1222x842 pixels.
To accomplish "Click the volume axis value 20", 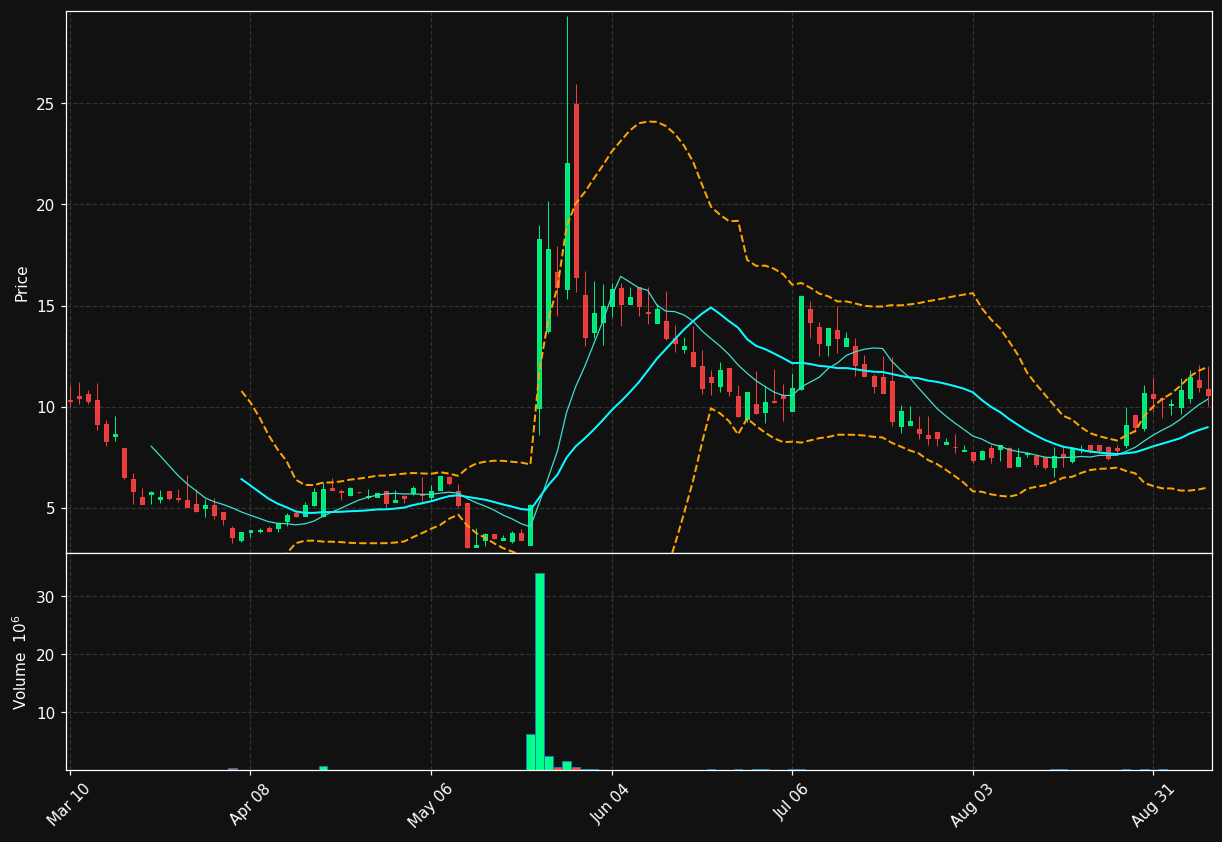I will (x=48, y=655).
